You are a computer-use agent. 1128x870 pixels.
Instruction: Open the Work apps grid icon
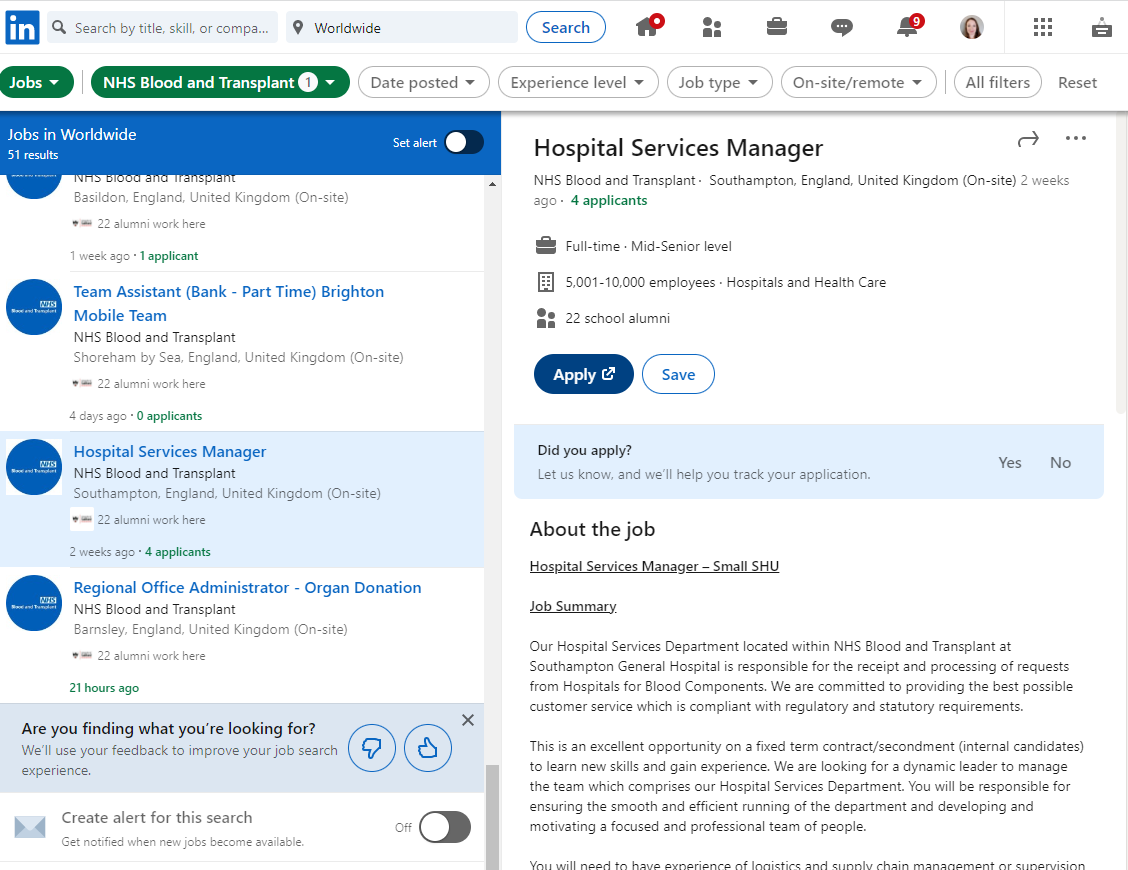pyautogui.click(x=1042, y=27)
